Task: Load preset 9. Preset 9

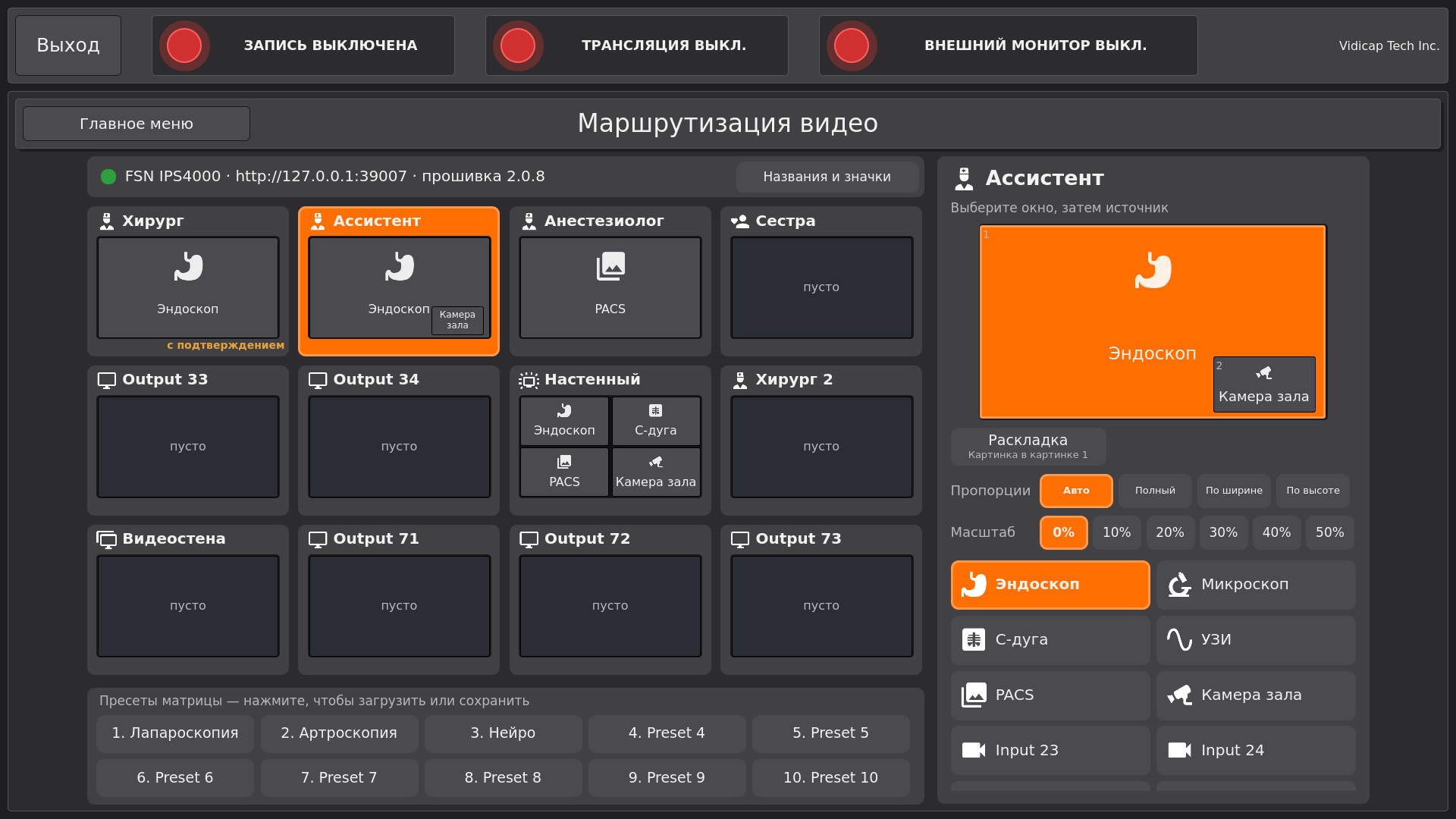Action: click(667, 778)
